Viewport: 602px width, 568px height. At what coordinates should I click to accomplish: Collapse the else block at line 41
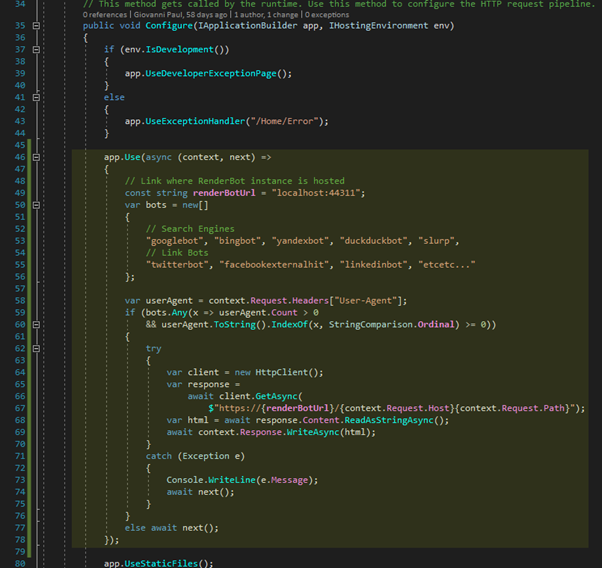click(37, 98)
